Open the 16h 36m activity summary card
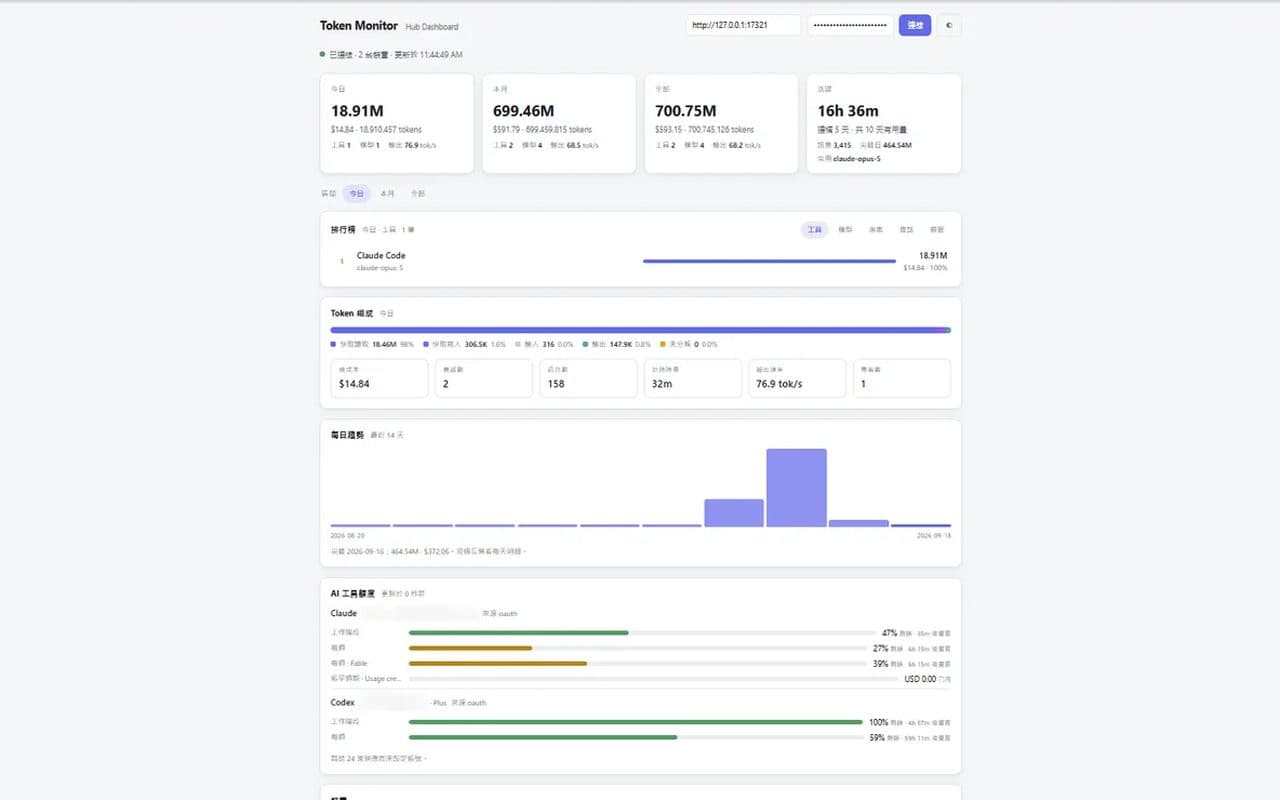This screenshot has width=1280, height=800. click(884, 123)
